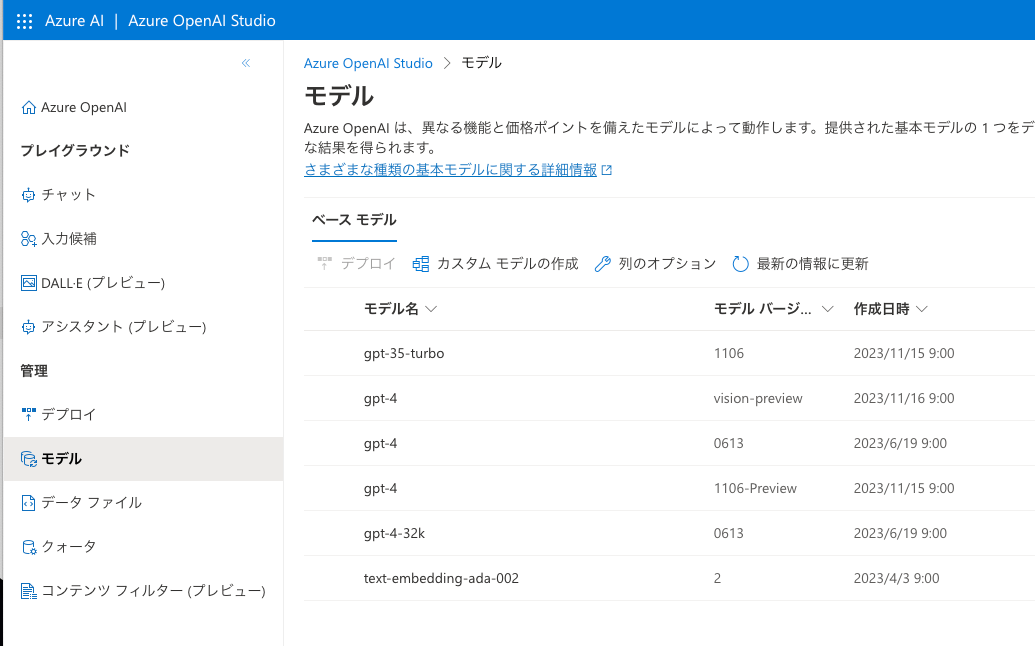Click Azure AI in top header
The image size is (1035, 646).
[74, 21]
